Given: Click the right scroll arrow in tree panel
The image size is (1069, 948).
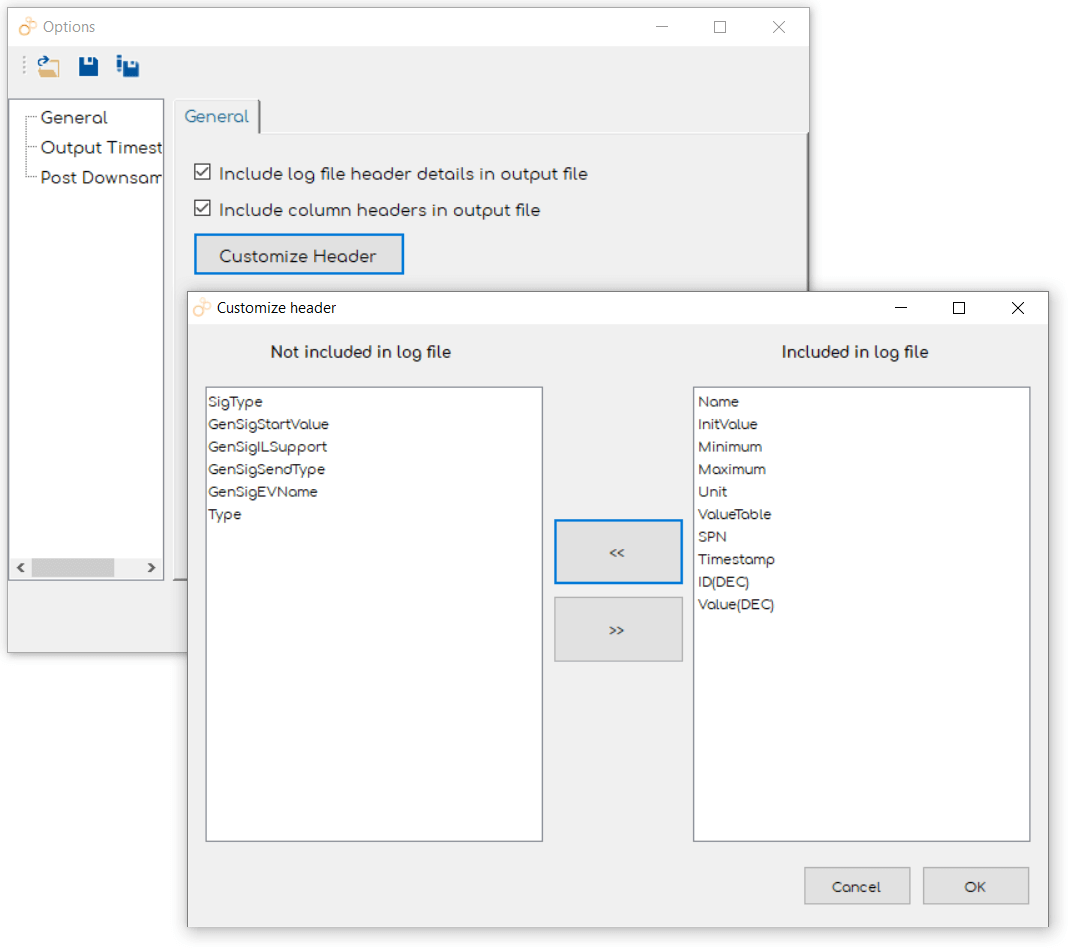Looking at the screenshot, I should point(151,568).
